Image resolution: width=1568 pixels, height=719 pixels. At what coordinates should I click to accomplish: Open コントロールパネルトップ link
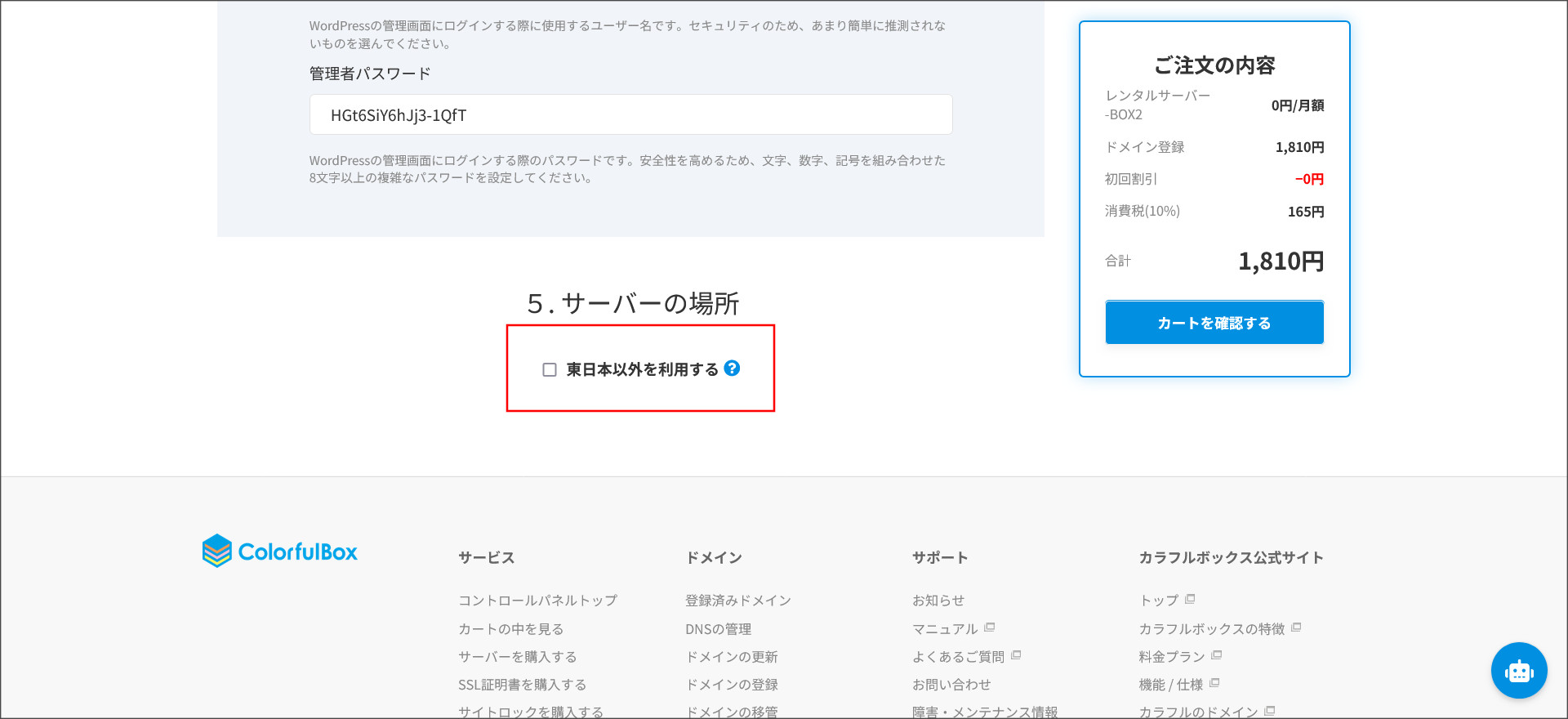pyautogui.click(x=537, y=601)
